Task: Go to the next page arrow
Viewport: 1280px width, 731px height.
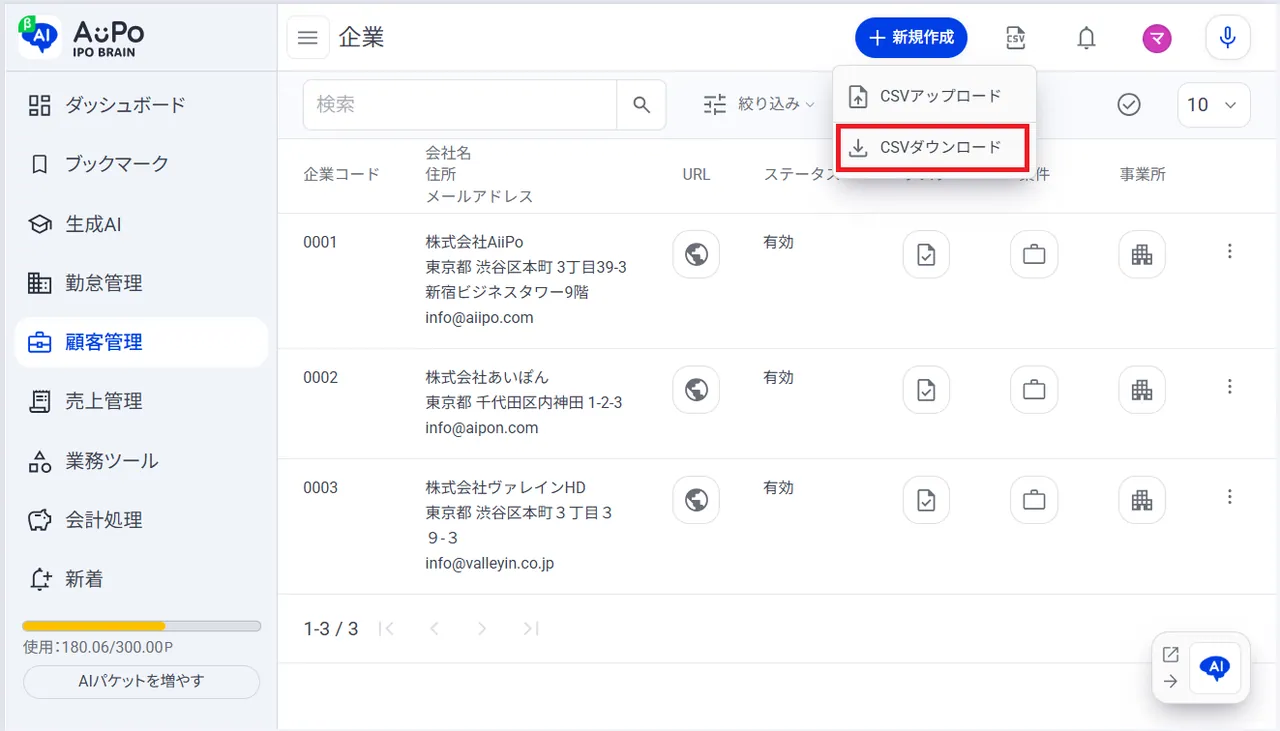Action: pyautogui.click(x=483, y=629)
